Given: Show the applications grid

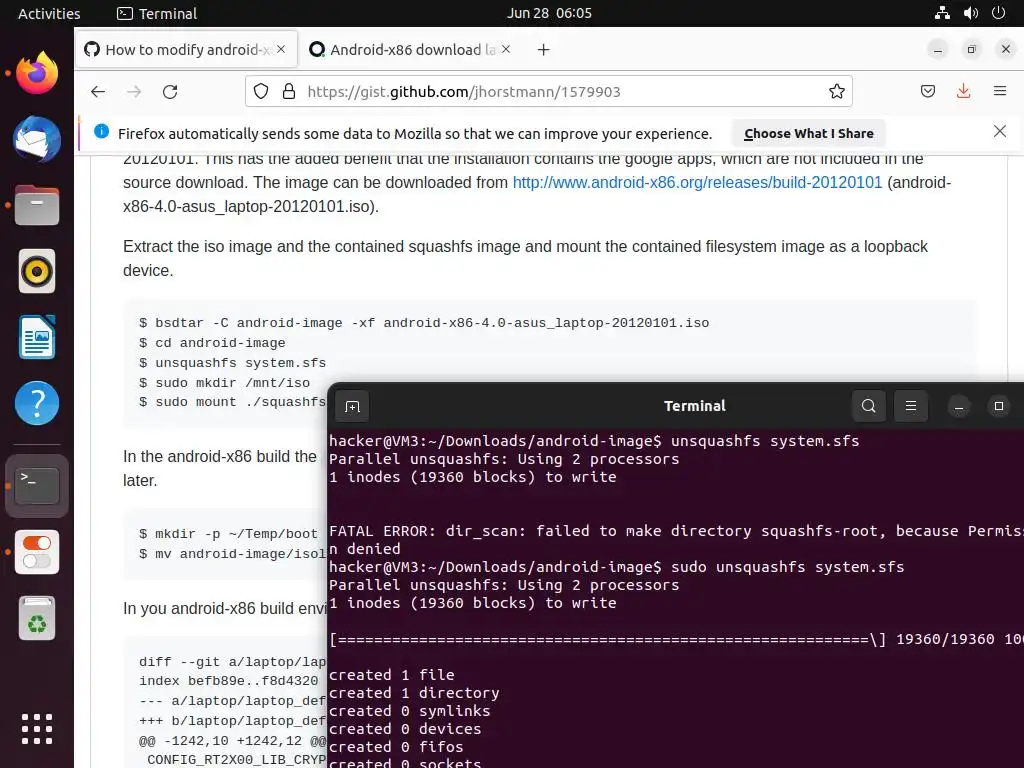Looking at the screenshot, I should tap(37, 729).
